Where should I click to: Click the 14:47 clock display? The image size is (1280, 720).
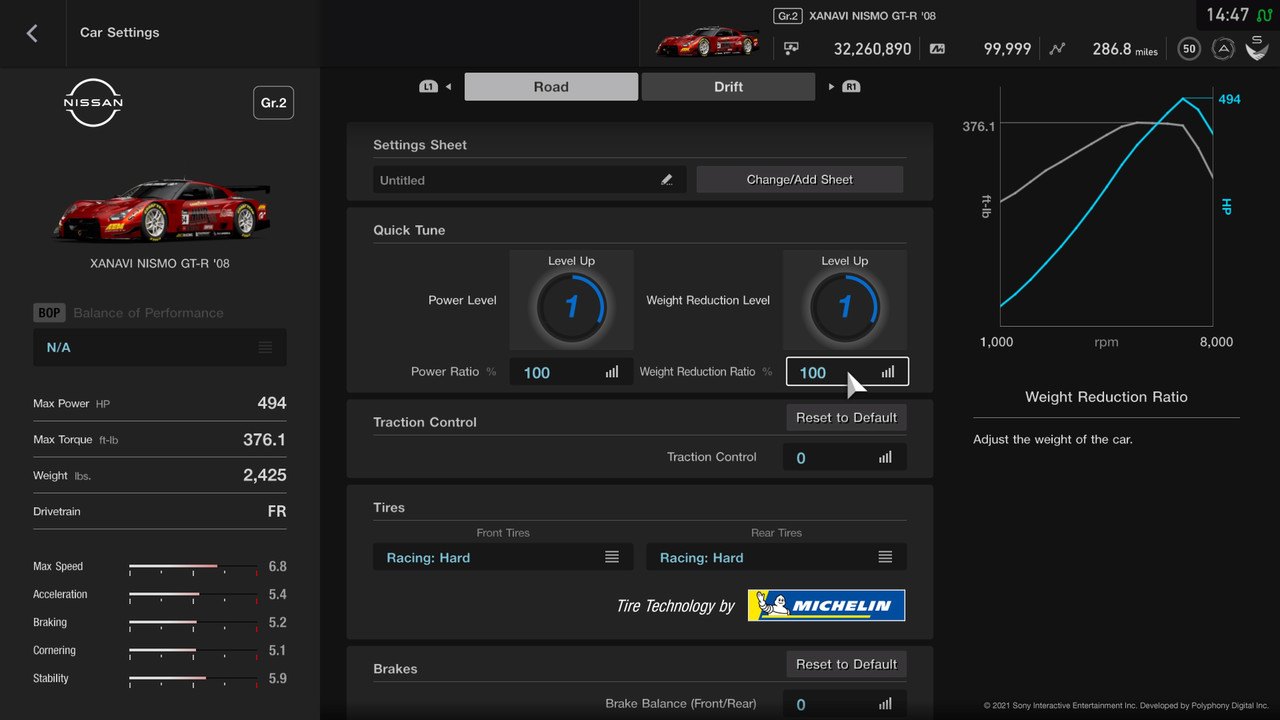[x=1227, y=15]
